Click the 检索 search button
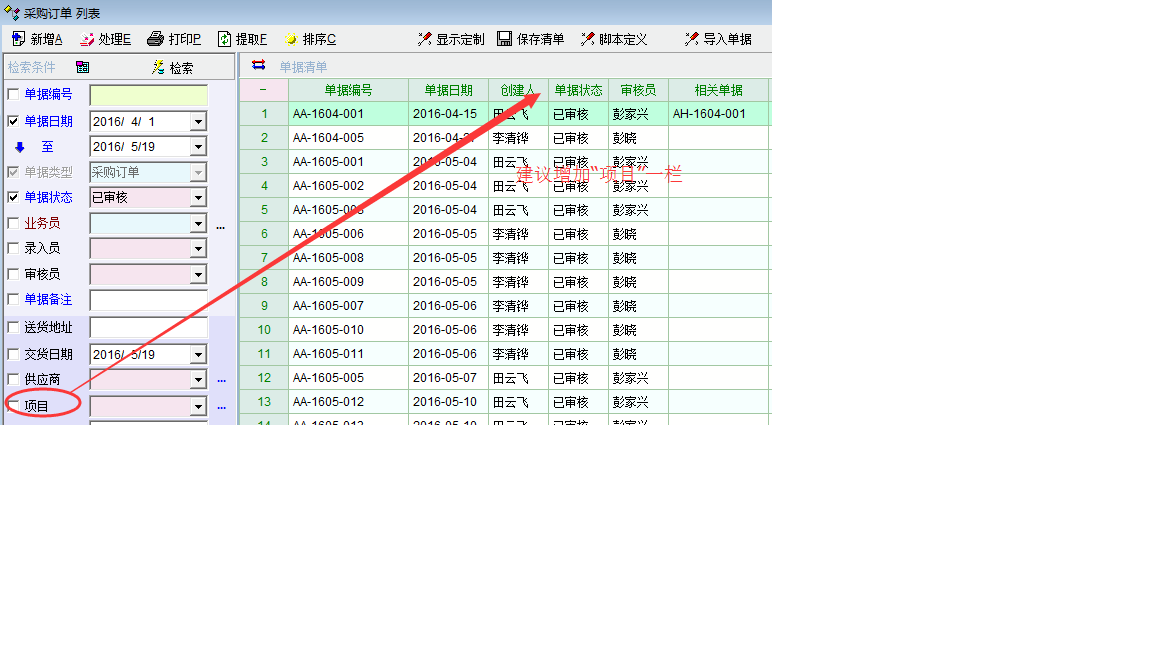1152x648 pixels. tap(172, 68)
